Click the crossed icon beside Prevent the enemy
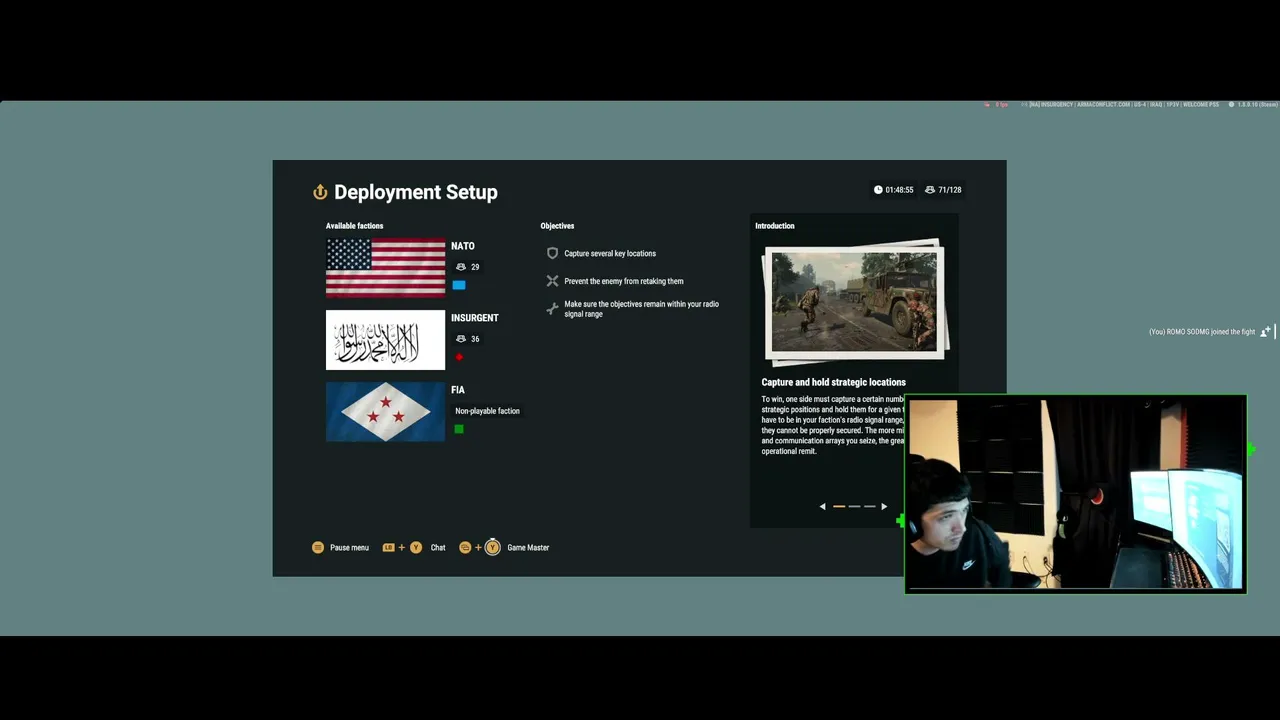The height and width of the screenshot is (720, 1280). (552, 281)
